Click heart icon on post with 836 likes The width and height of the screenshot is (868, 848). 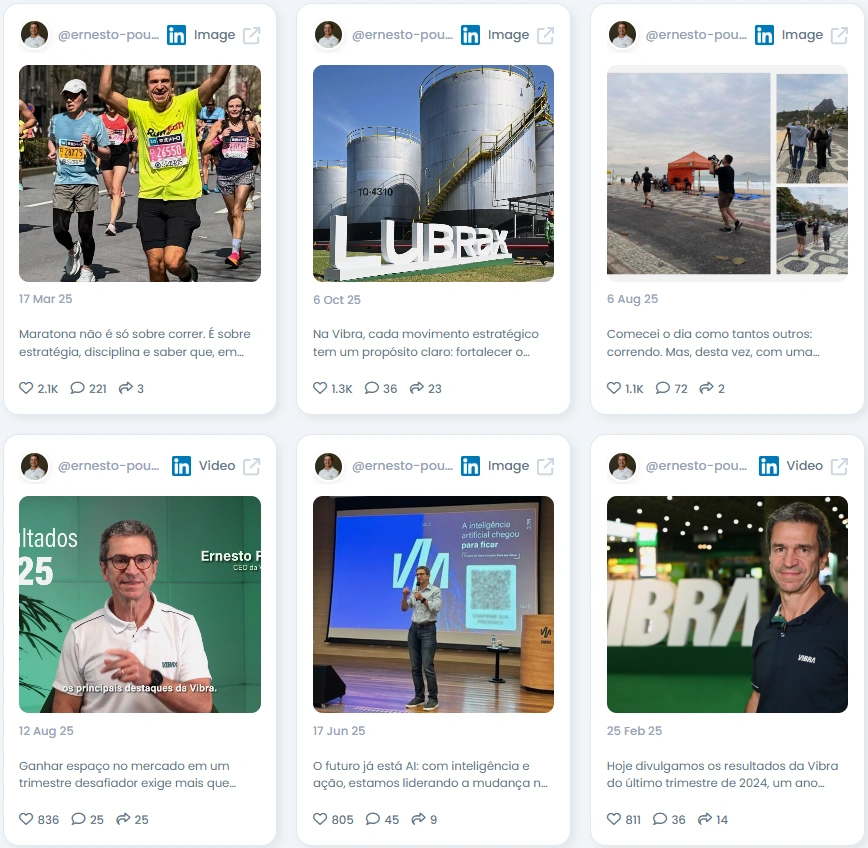pyautogui.click(x=26, y=819)
